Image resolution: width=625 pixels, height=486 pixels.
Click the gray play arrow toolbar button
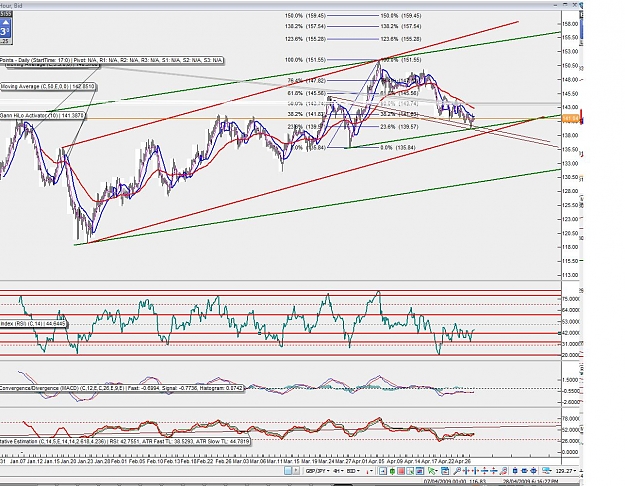(x=296, y=471)
